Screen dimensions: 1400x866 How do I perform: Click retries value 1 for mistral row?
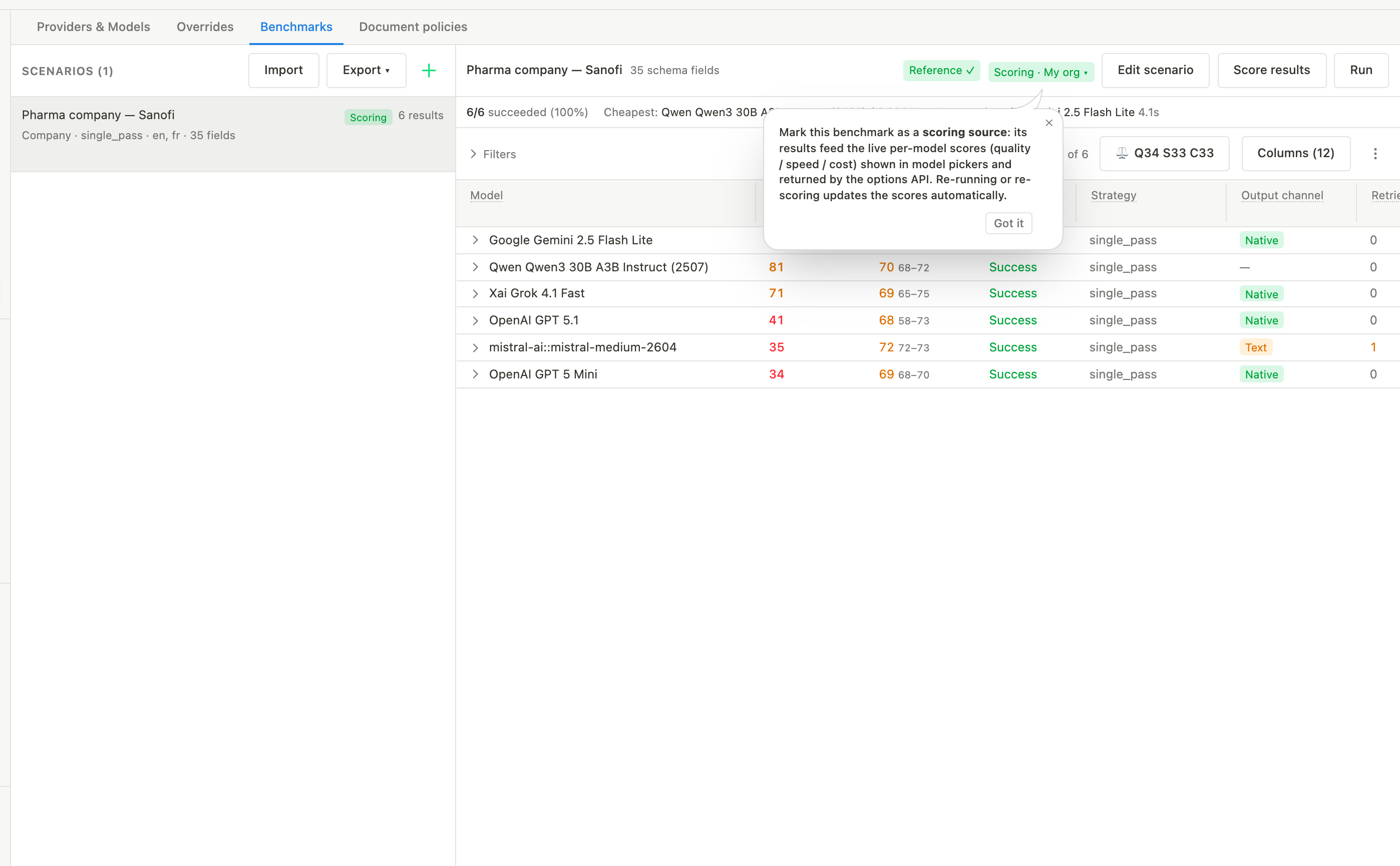[1373, 347]
